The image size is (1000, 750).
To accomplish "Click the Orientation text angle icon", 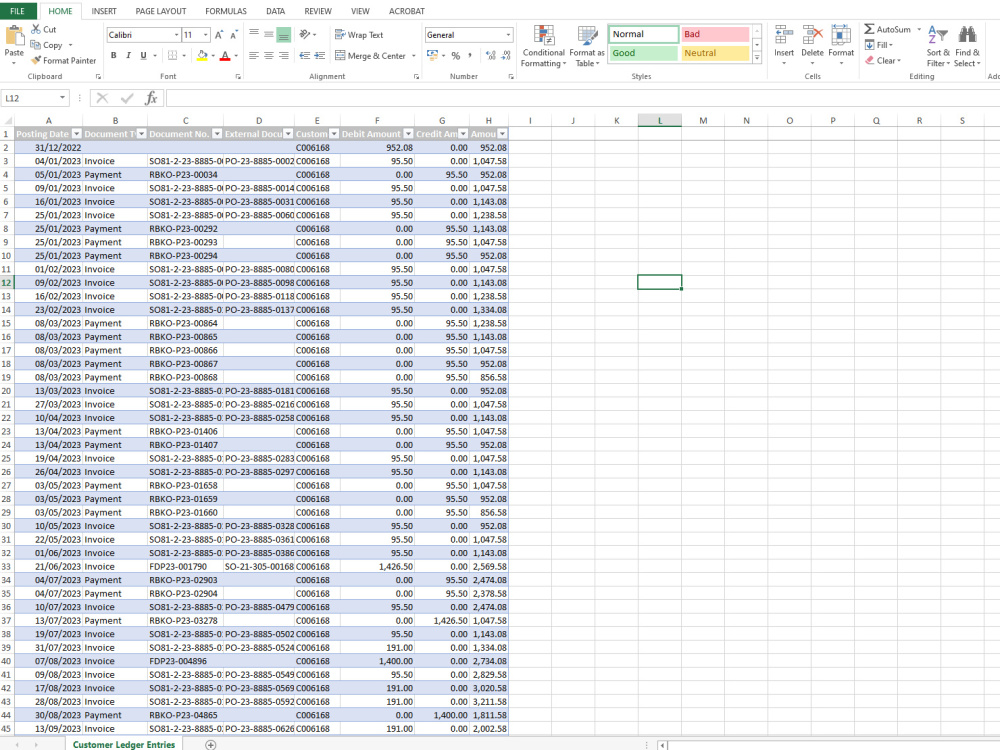I will (x=305, y=34).
